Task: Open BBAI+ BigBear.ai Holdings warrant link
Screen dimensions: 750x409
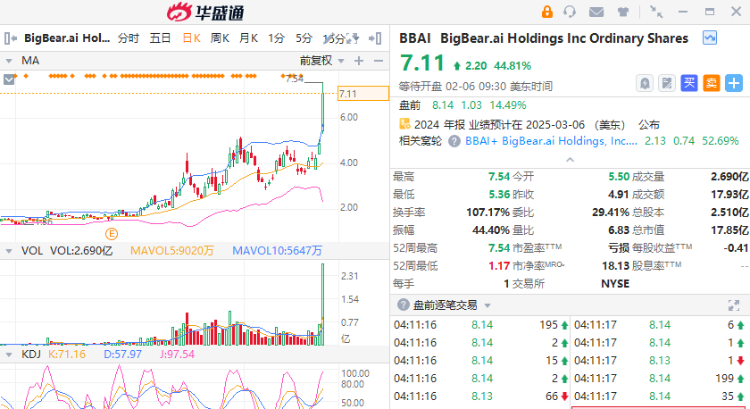Action: click(551, 141)
